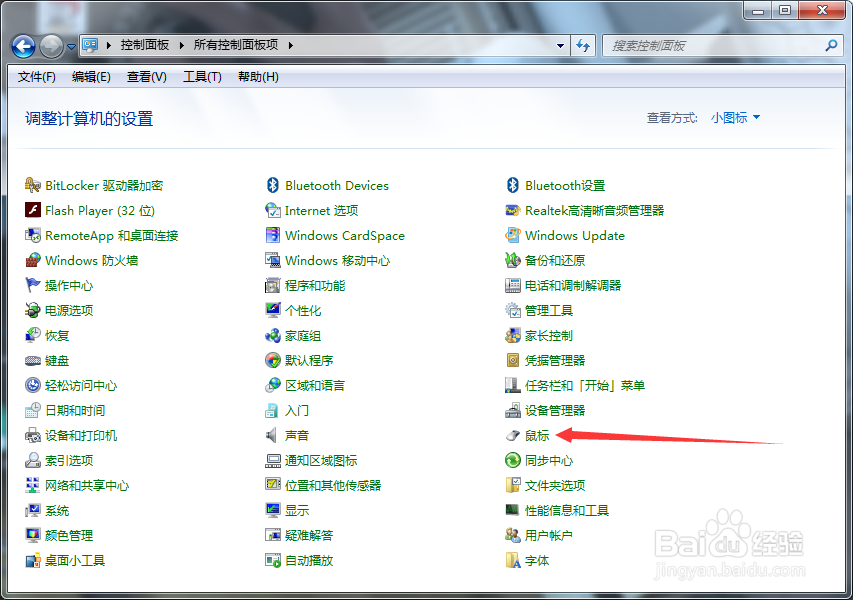853x600 pixels.
Task: Expand the arrow before 控制面板 breadcrumb
Action: point(109,45)
